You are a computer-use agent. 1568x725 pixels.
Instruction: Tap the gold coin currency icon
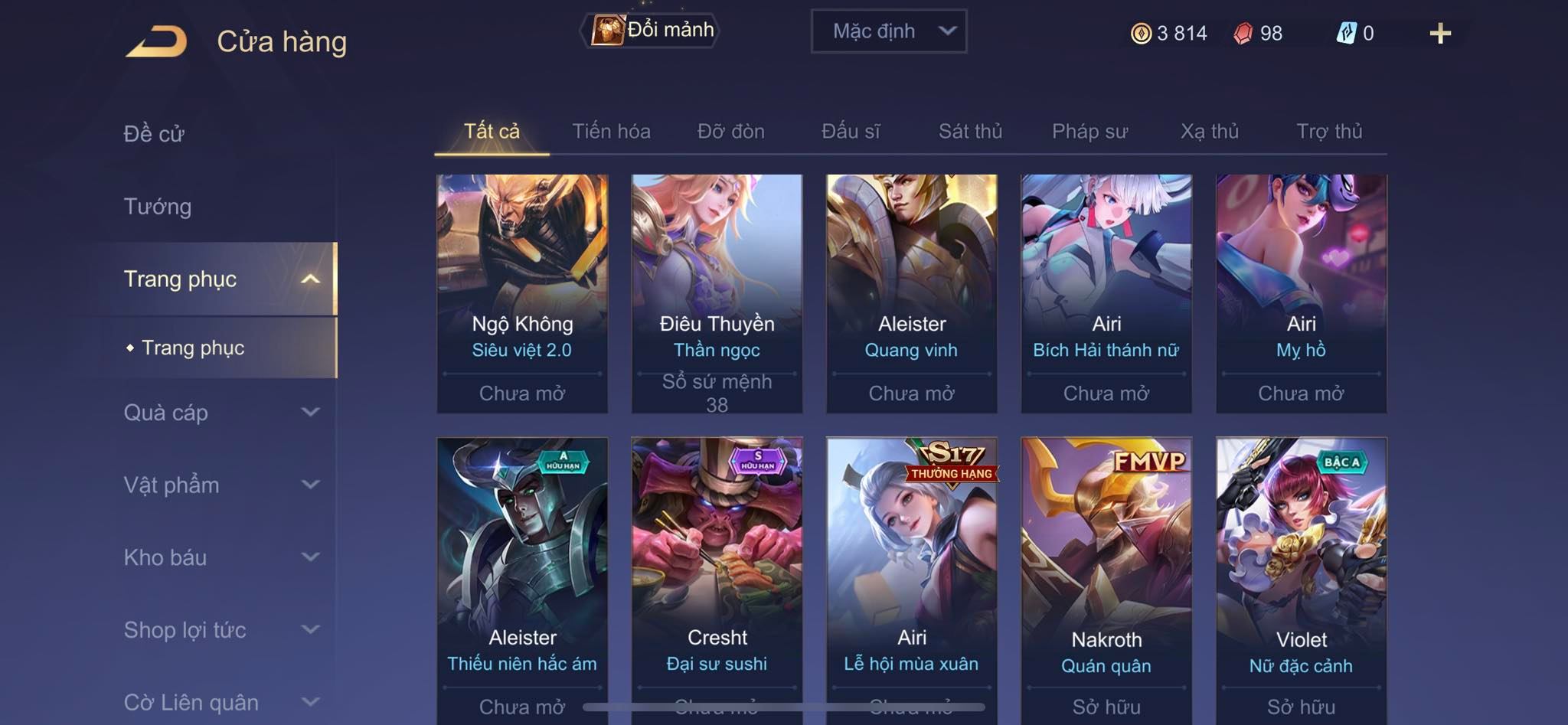click(x=1141, y=34)
